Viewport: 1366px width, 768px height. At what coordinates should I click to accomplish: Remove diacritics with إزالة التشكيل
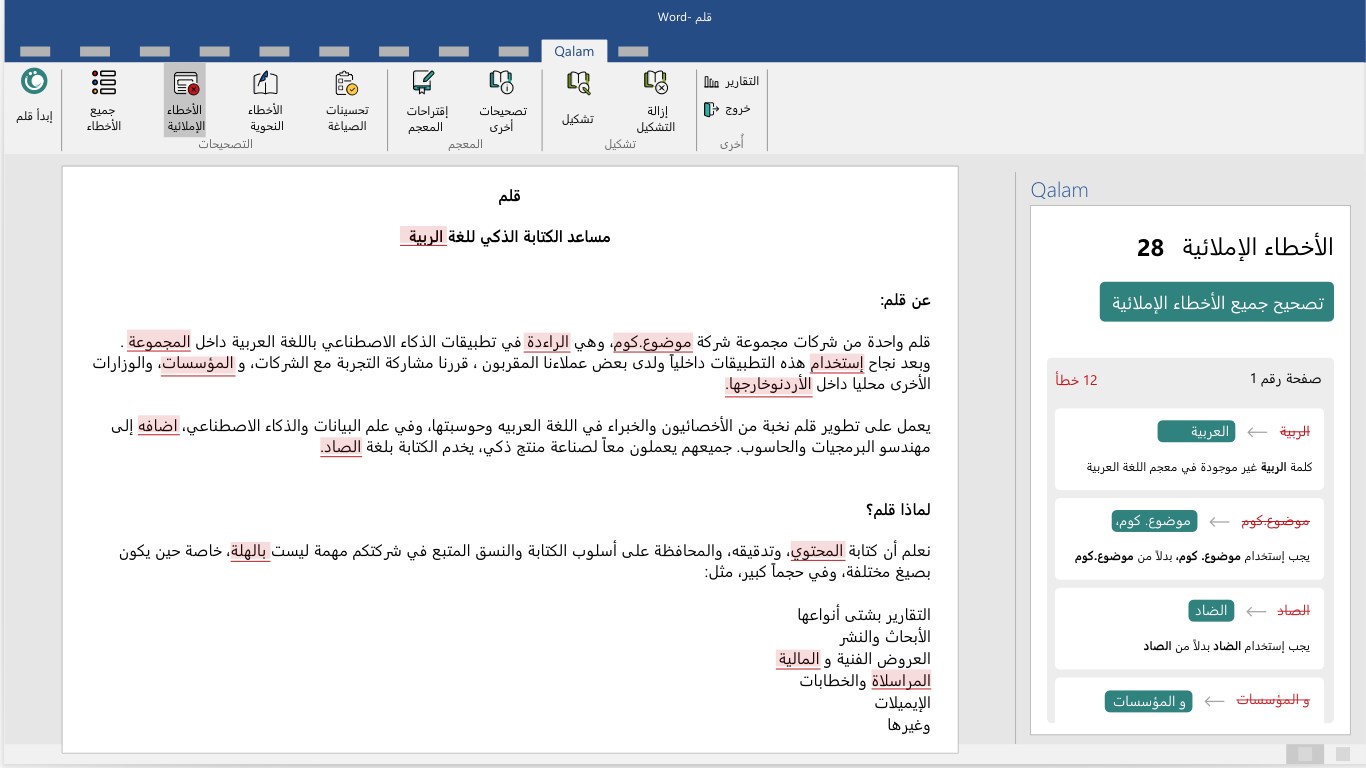pos(655,101)
